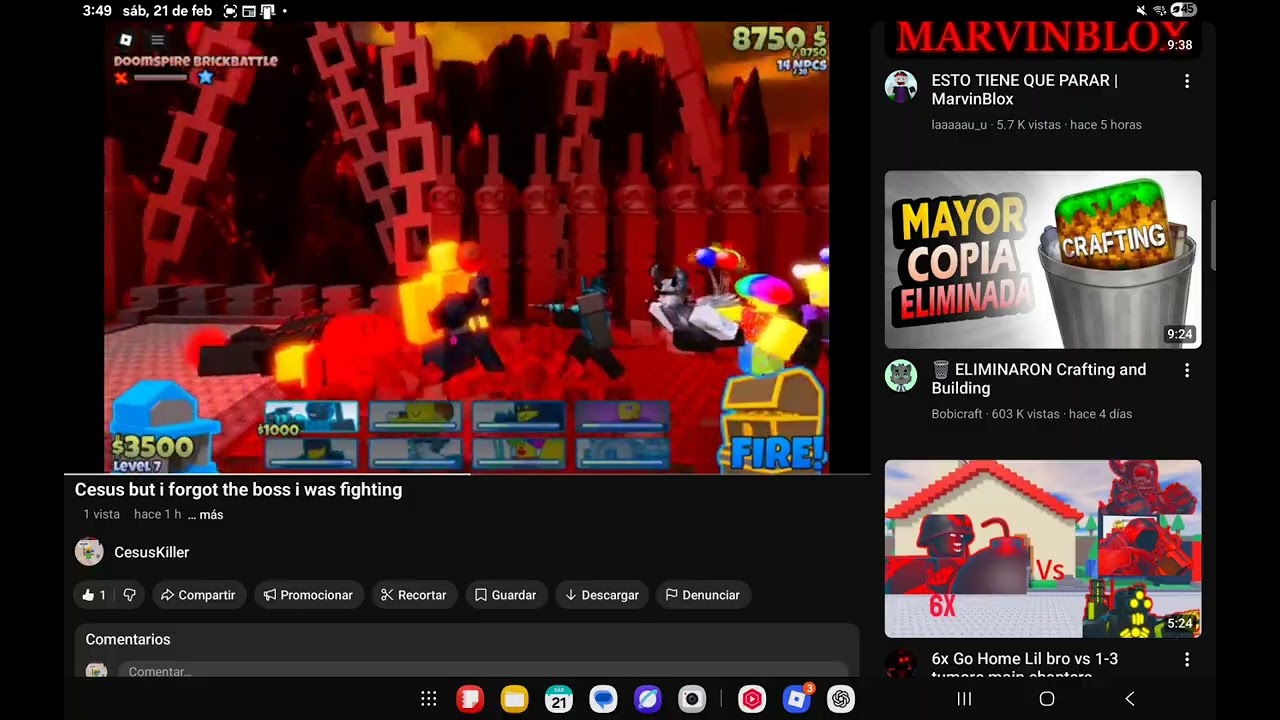Open the yellow files app in taskbar
This screenshot has height=720, width=1280.
pyautogui.click(x=514, y=699)
